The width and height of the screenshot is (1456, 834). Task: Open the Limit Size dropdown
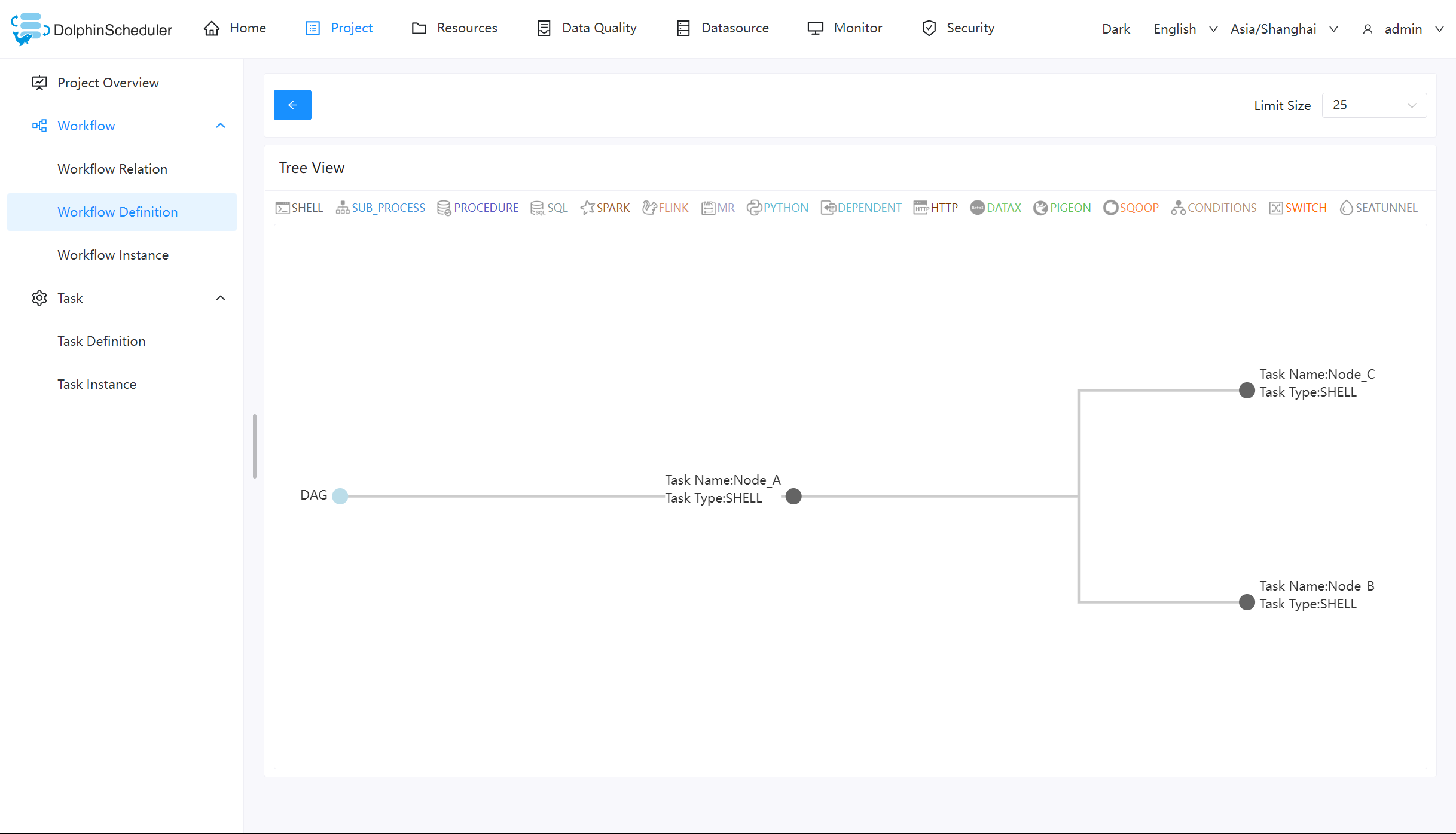[1373, 105]
